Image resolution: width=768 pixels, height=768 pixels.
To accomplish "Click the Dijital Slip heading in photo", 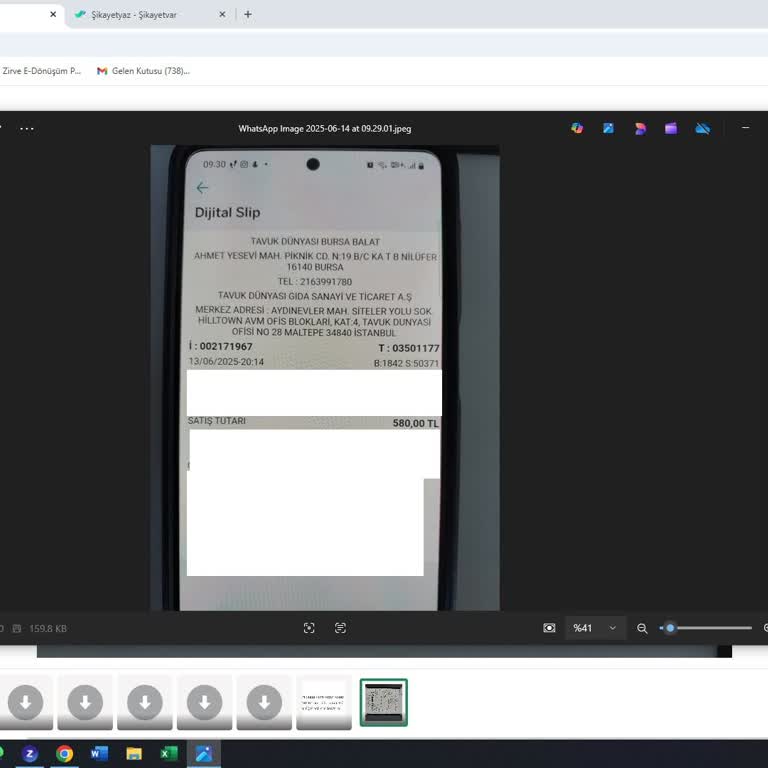I will pos(227,212).
